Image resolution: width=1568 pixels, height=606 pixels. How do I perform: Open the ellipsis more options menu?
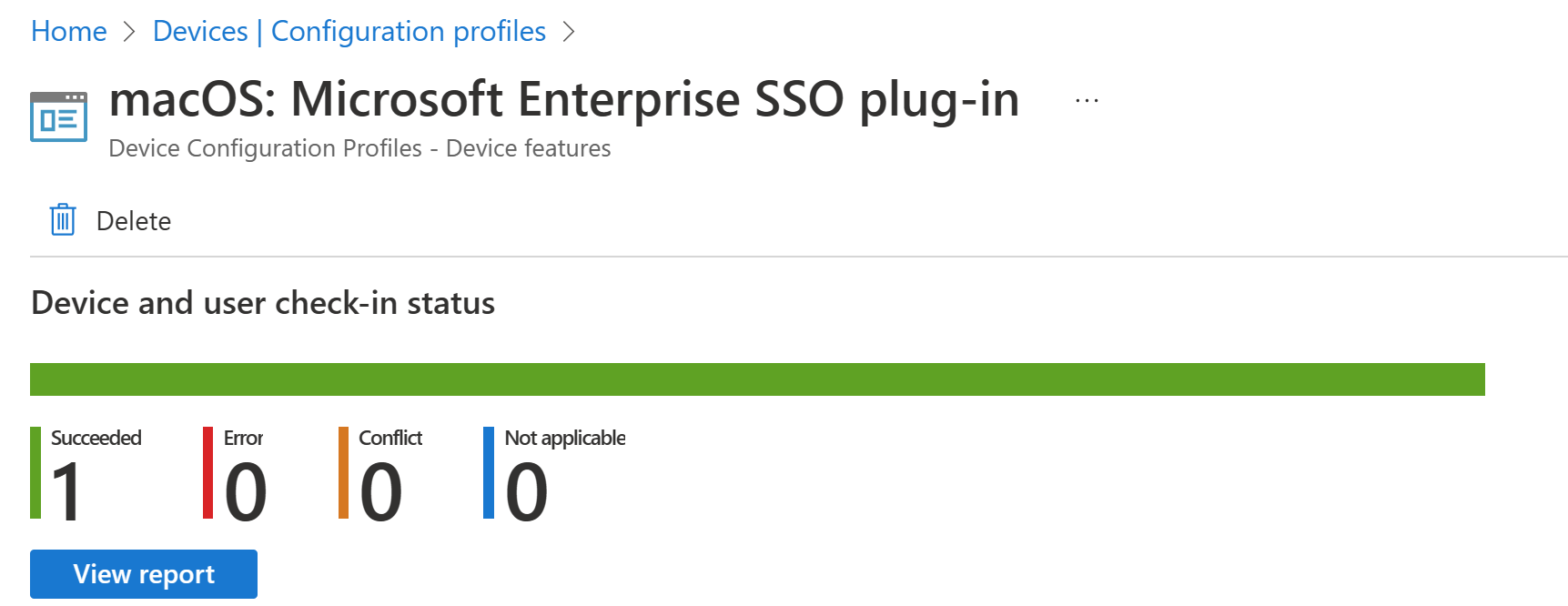coord(1087,100)
